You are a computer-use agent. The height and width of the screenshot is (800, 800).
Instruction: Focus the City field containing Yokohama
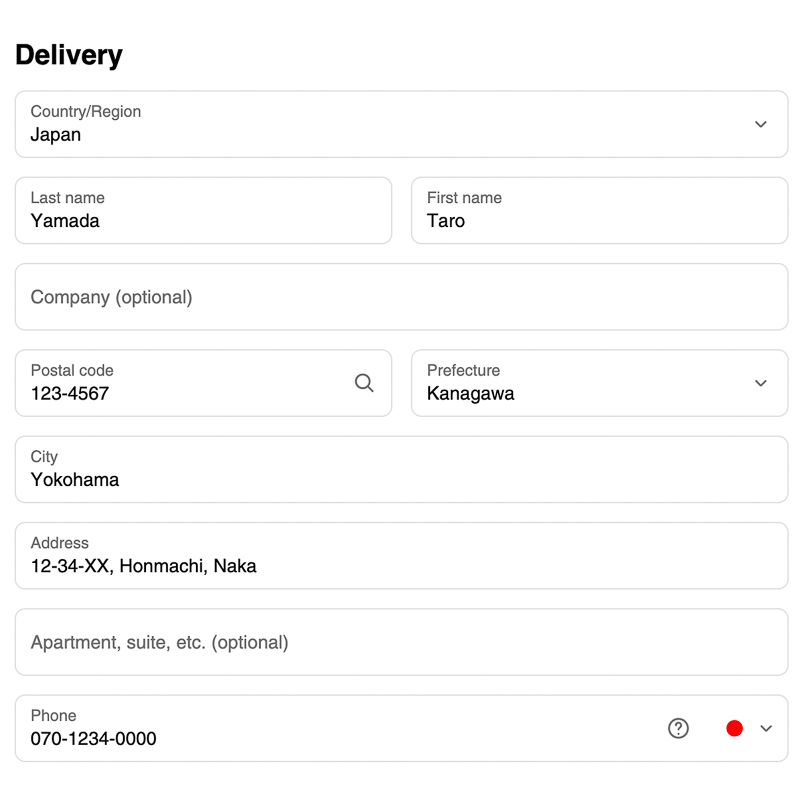[x=402, y=469]
